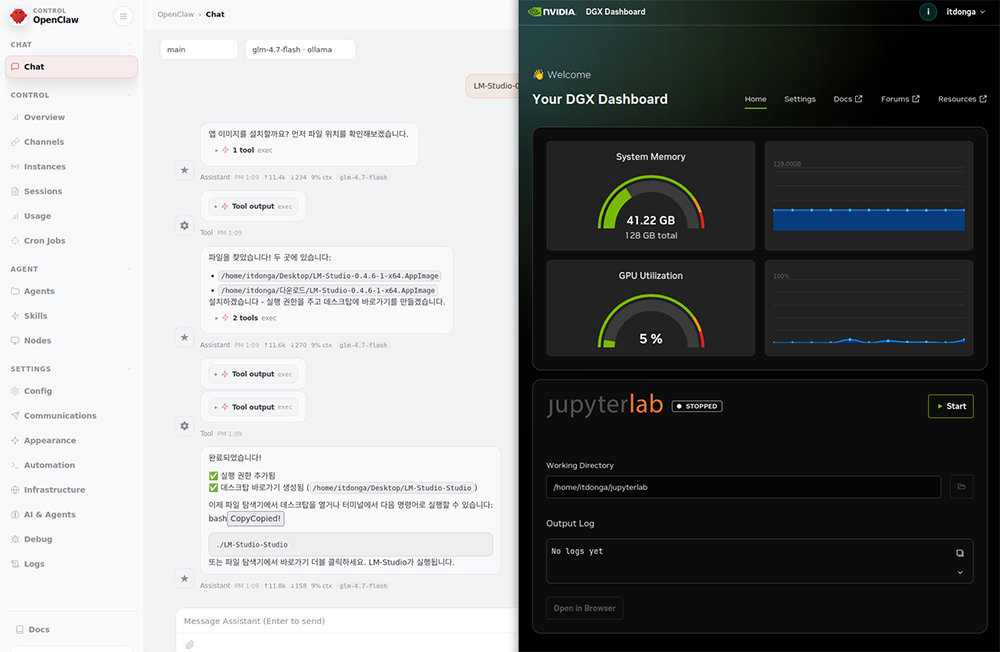Expand the Output Log chevron
This screenshot has width=1000, height=652.
click(x=960, y=572)
